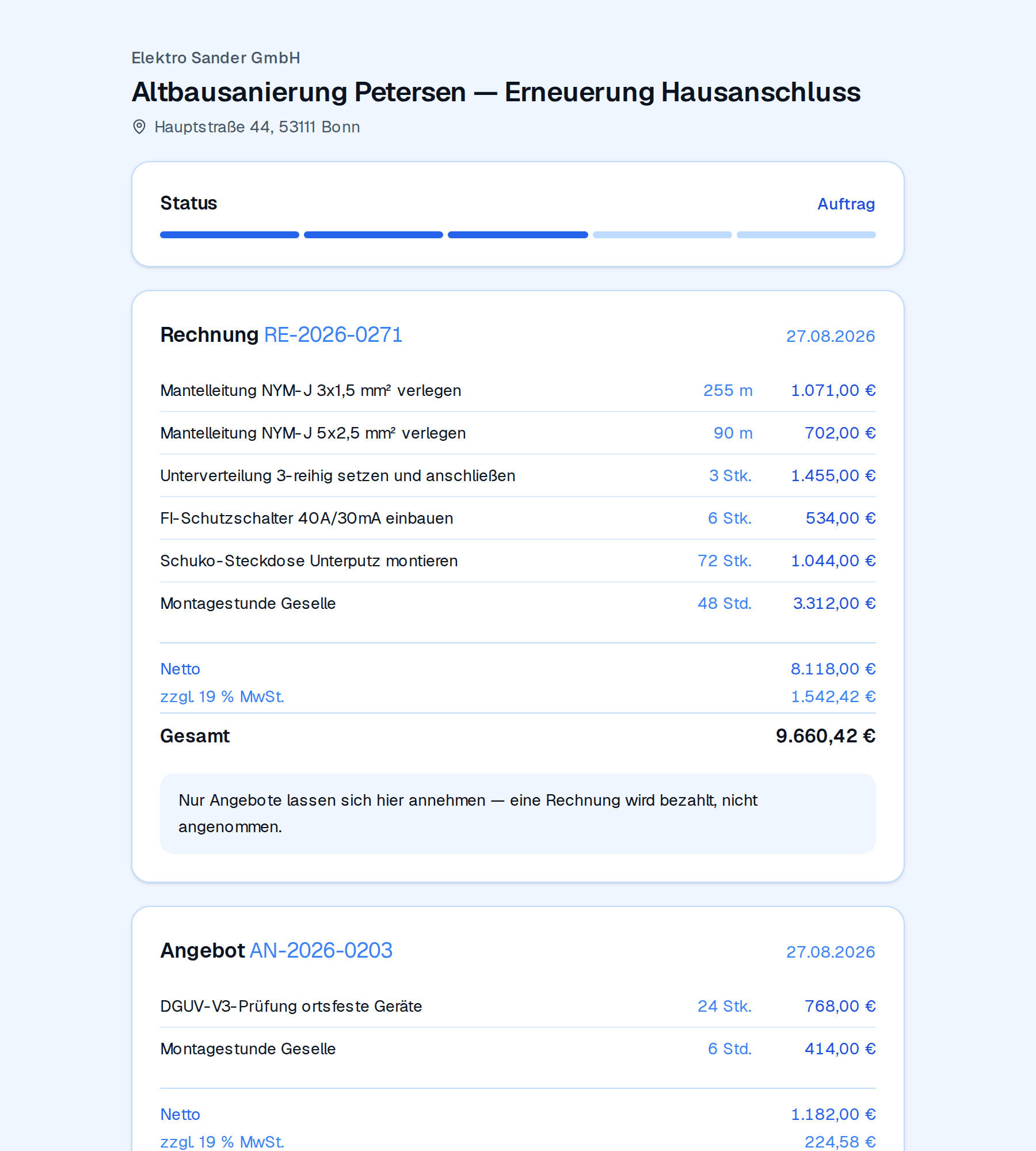Click Unterverteilung 3-reihig setzen und anschließen
1036x1151 pixels.
(338, 475)
